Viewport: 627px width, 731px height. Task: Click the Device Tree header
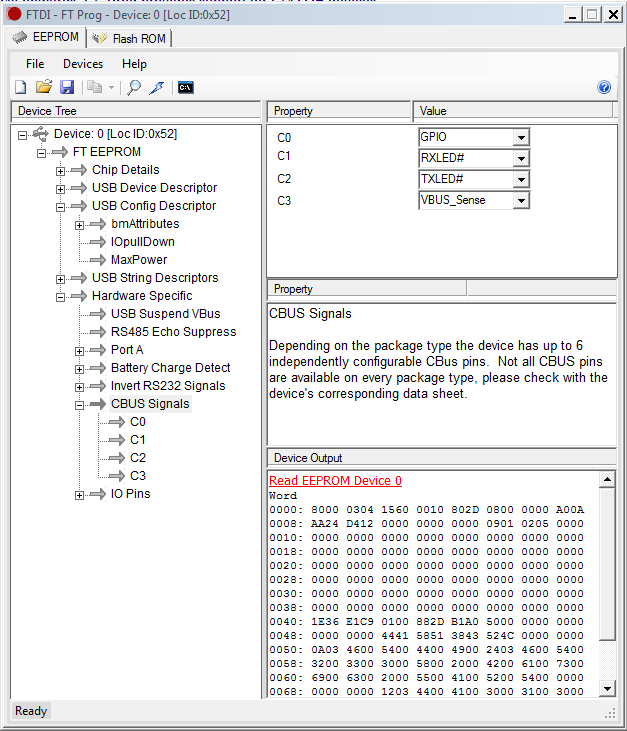click(136, 111)
